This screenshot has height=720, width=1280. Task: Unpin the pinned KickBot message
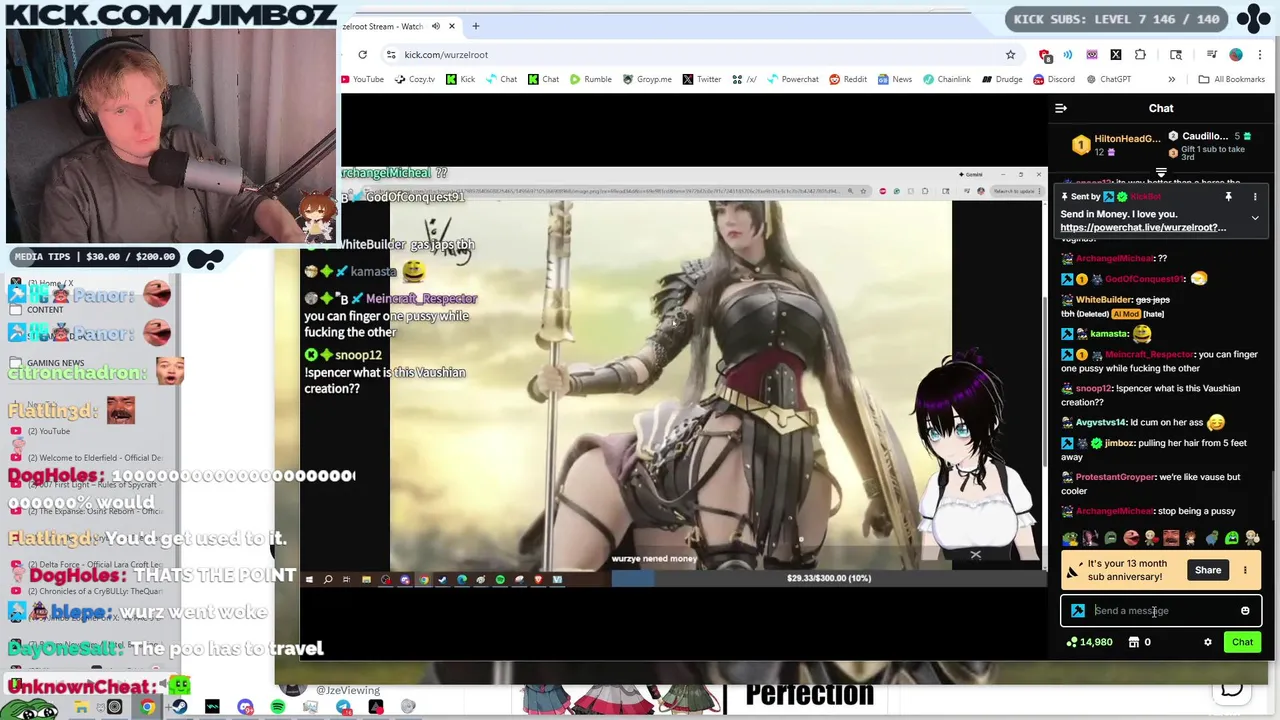pyautogui.click(x=1228, y=197)
